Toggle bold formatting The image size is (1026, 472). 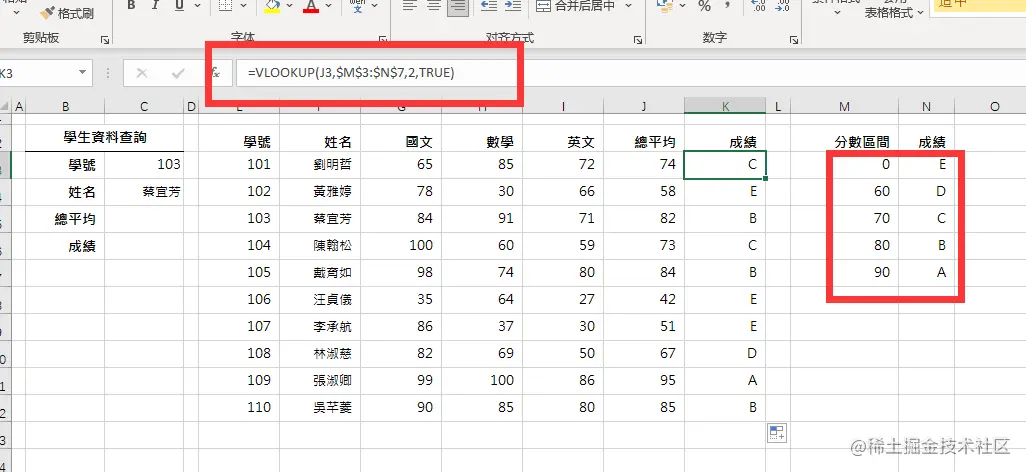[x=132, y=5]
